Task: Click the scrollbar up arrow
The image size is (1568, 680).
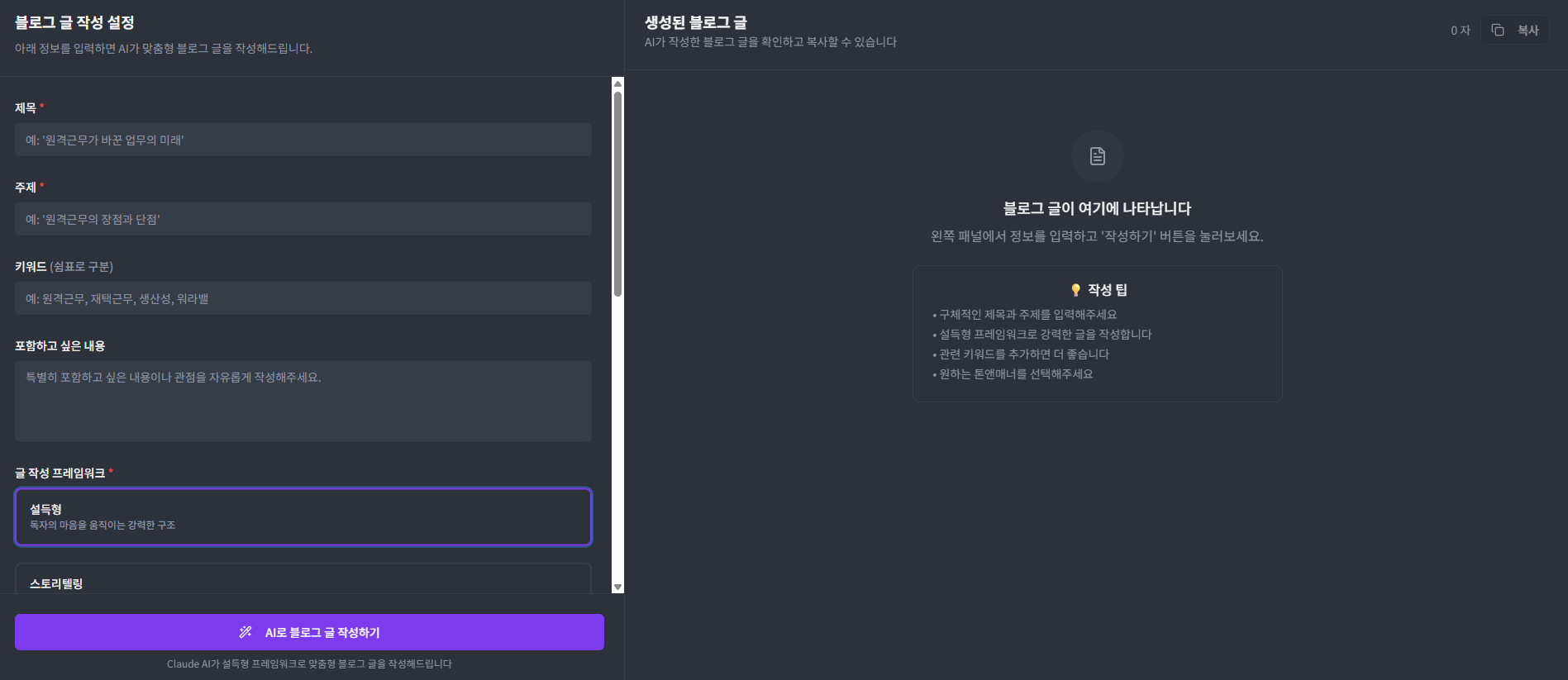Action: pyautogui.click(x=617, y=83)
